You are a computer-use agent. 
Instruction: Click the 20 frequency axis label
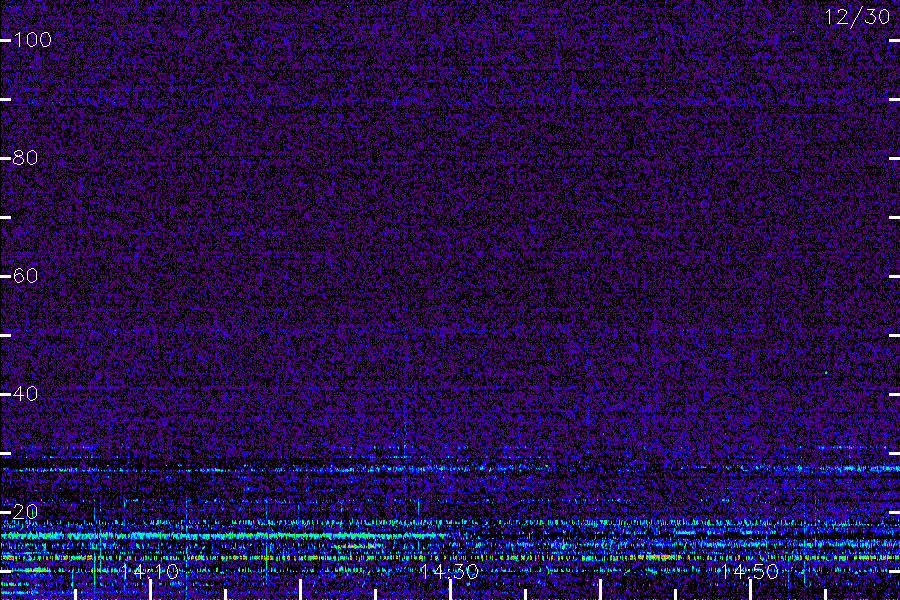(25, 511)
